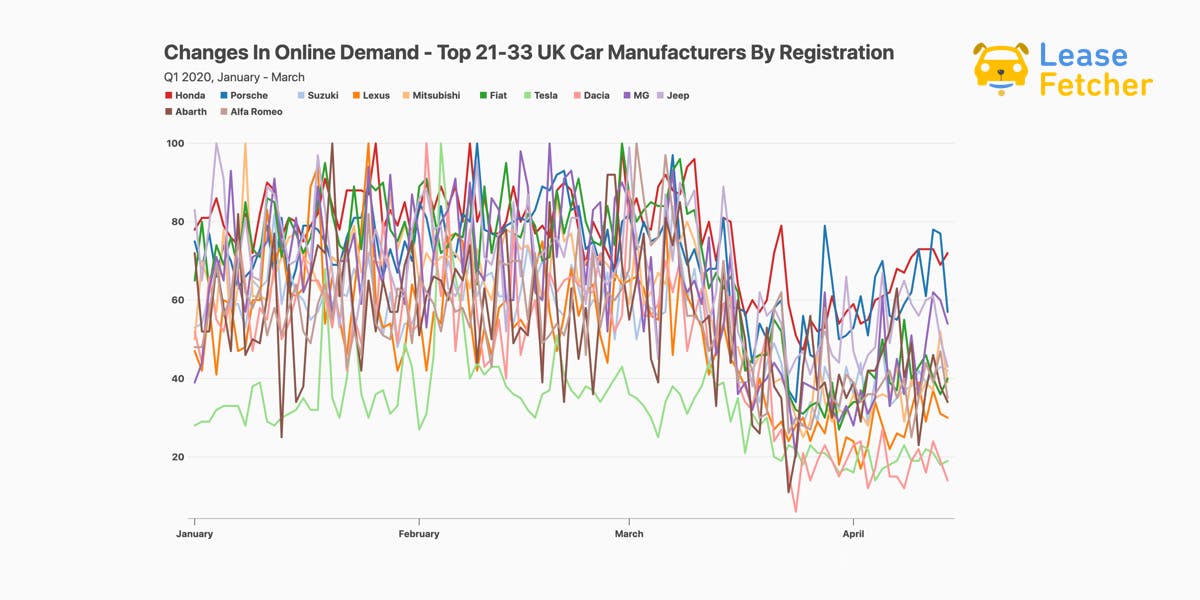Click the 60 y-axis value

point(179,300)
